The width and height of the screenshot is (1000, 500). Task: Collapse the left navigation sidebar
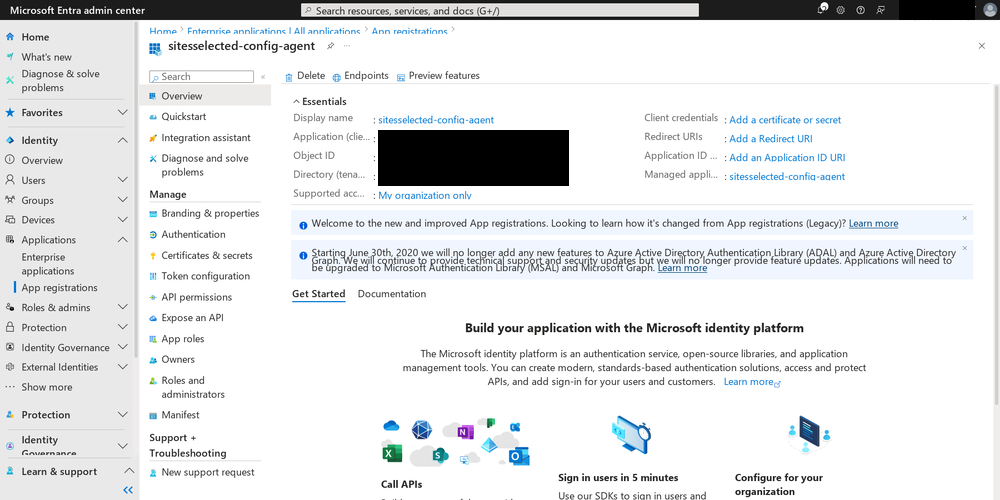point(128,490)
